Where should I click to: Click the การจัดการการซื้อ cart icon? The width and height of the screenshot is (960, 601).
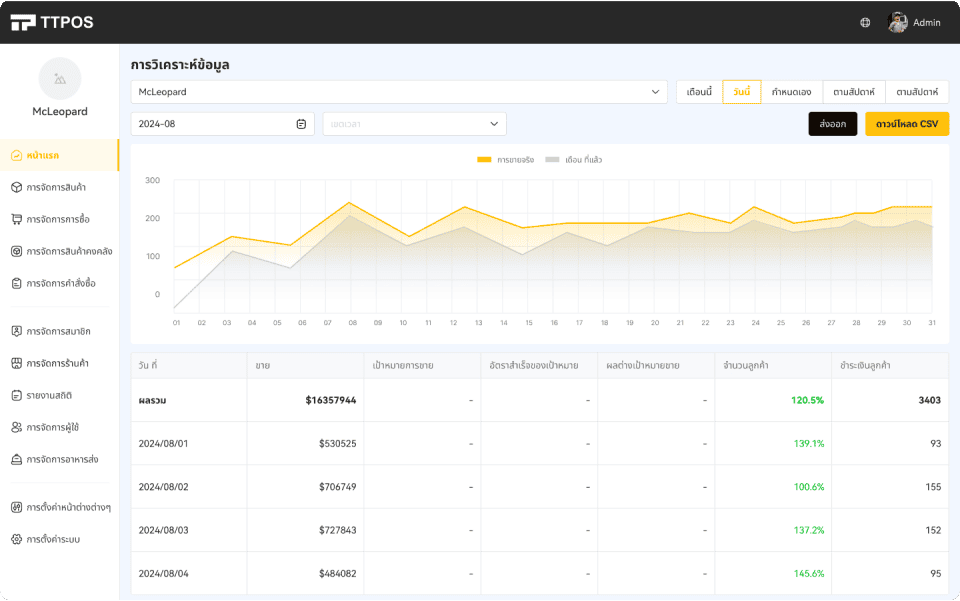17,219
